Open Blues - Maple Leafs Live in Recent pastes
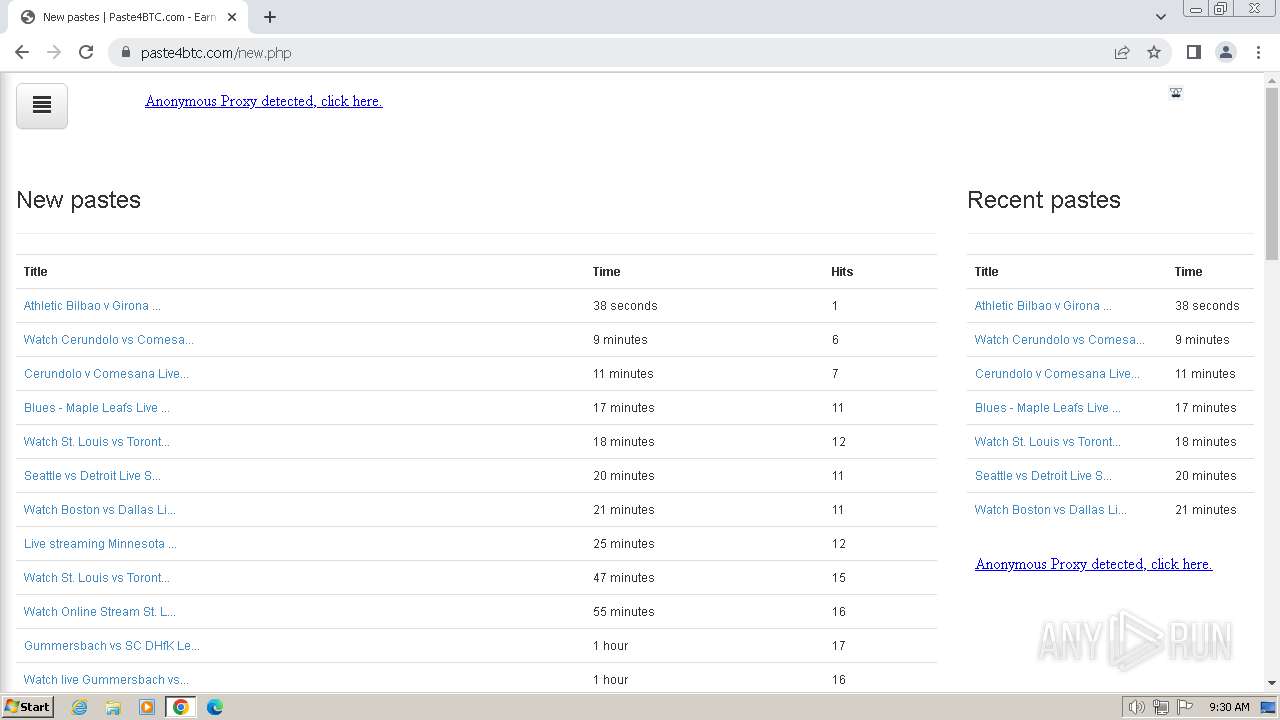Screen dimensions: 1280x720 (x=1048, y=408)
